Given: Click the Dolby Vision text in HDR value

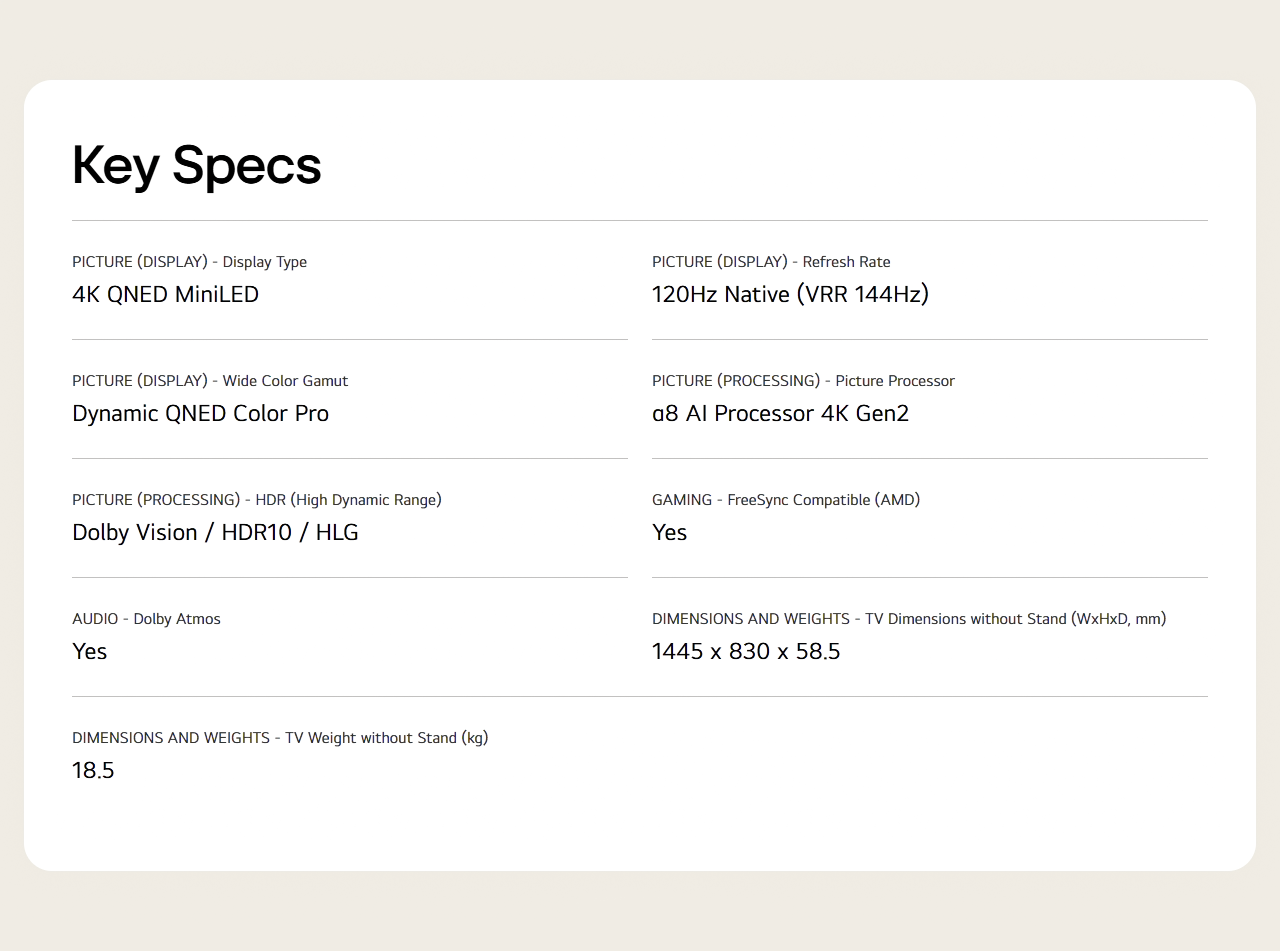Looking at the screenshot, I should tap(135, 533).
